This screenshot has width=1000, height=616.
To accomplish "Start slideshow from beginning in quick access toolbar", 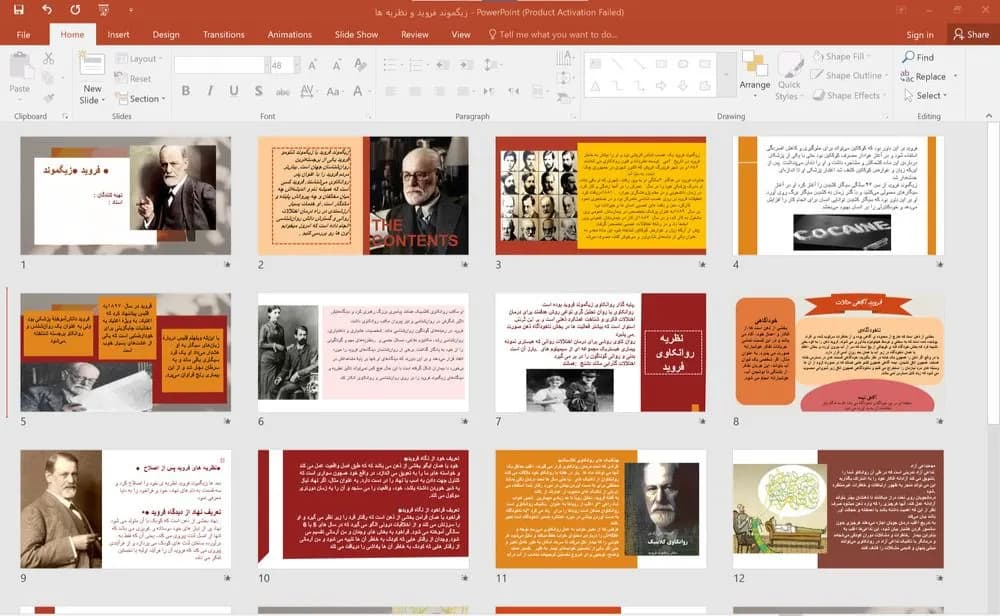I will tap(103, 10).
